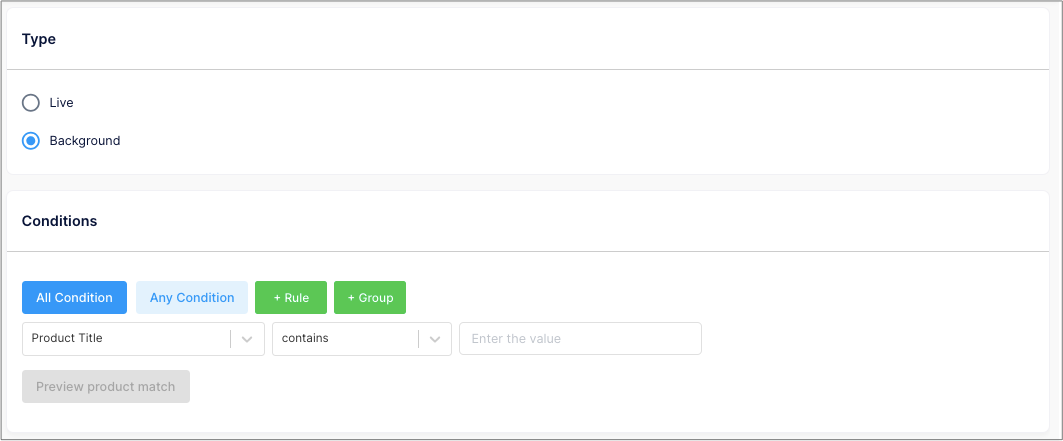Open the Product Title field dropdown
Image resolution: width=1063 pixels, height=441 pixels.
pyautogui.click(x=143, y=338)
